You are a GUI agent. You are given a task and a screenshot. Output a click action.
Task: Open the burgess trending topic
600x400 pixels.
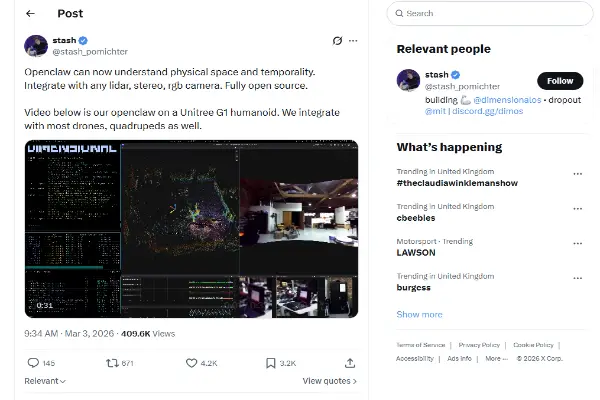point(414,288)
